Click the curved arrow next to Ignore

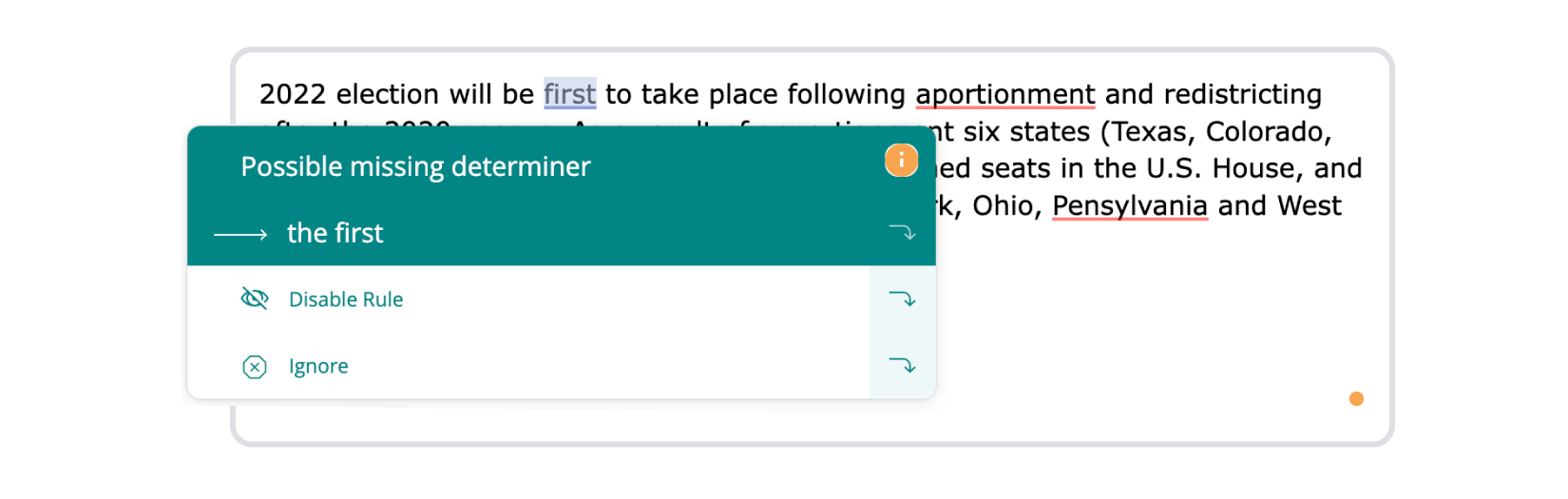pos(902,366)
